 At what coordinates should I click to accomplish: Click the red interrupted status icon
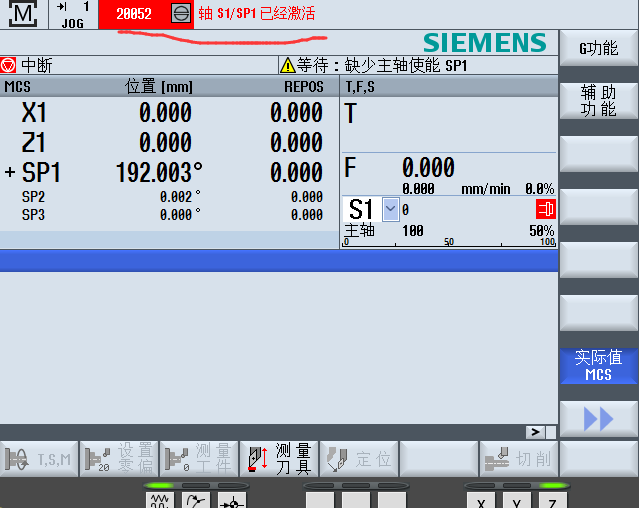point(8,65)
